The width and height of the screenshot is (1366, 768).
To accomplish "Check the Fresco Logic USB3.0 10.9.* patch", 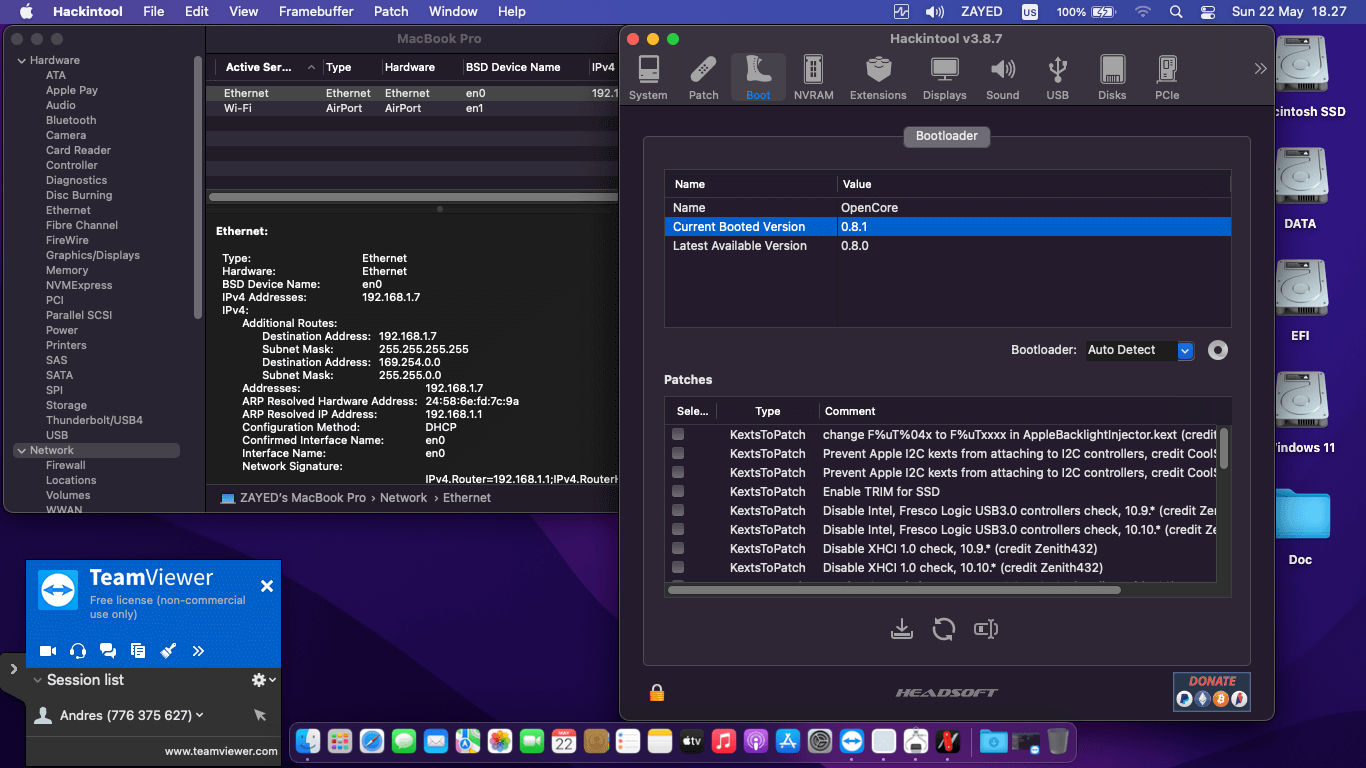I will coord(678,511).
